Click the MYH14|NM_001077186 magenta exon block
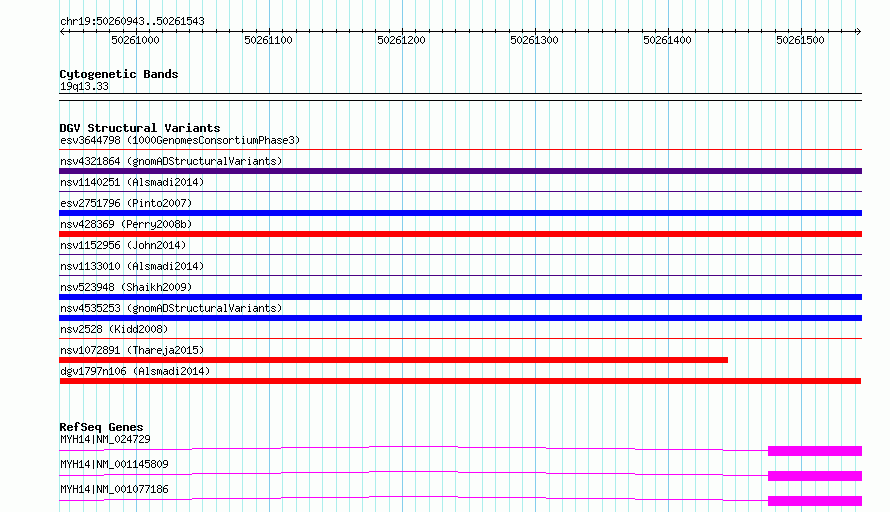 (815, 501)
